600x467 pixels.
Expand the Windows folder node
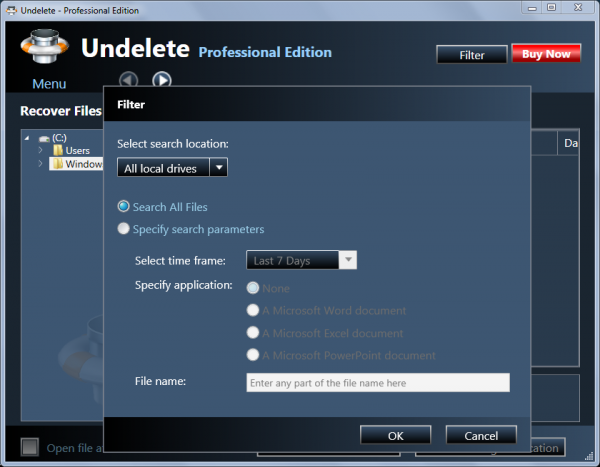click(41, 164)
